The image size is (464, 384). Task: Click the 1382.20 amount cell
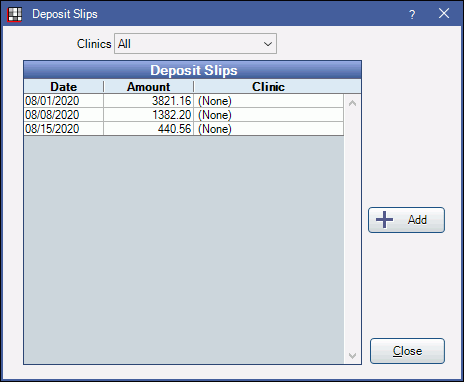tap(149, 115)
